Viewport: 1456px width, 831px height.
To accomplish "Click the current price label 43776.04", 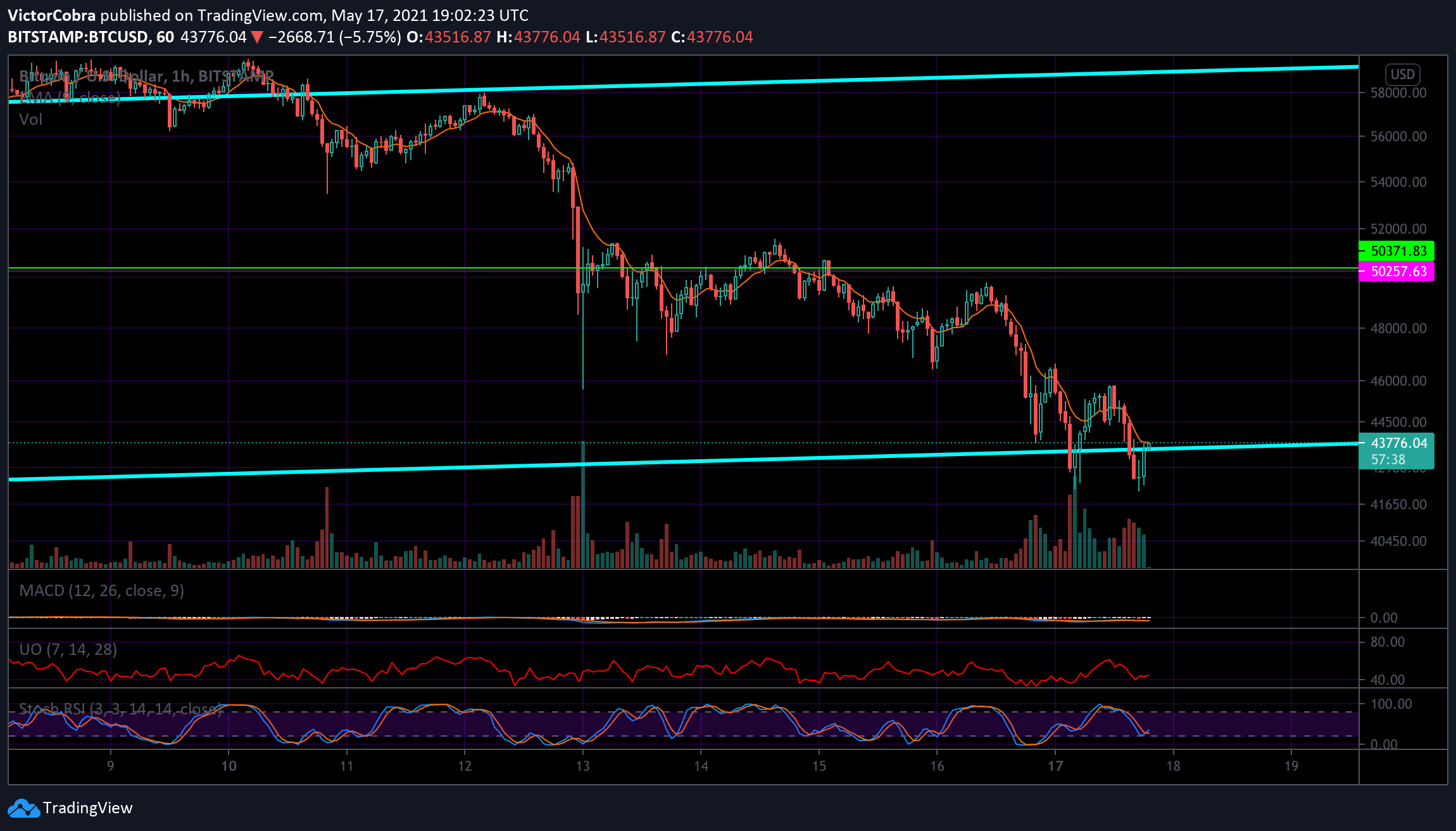I will 1398,443.
